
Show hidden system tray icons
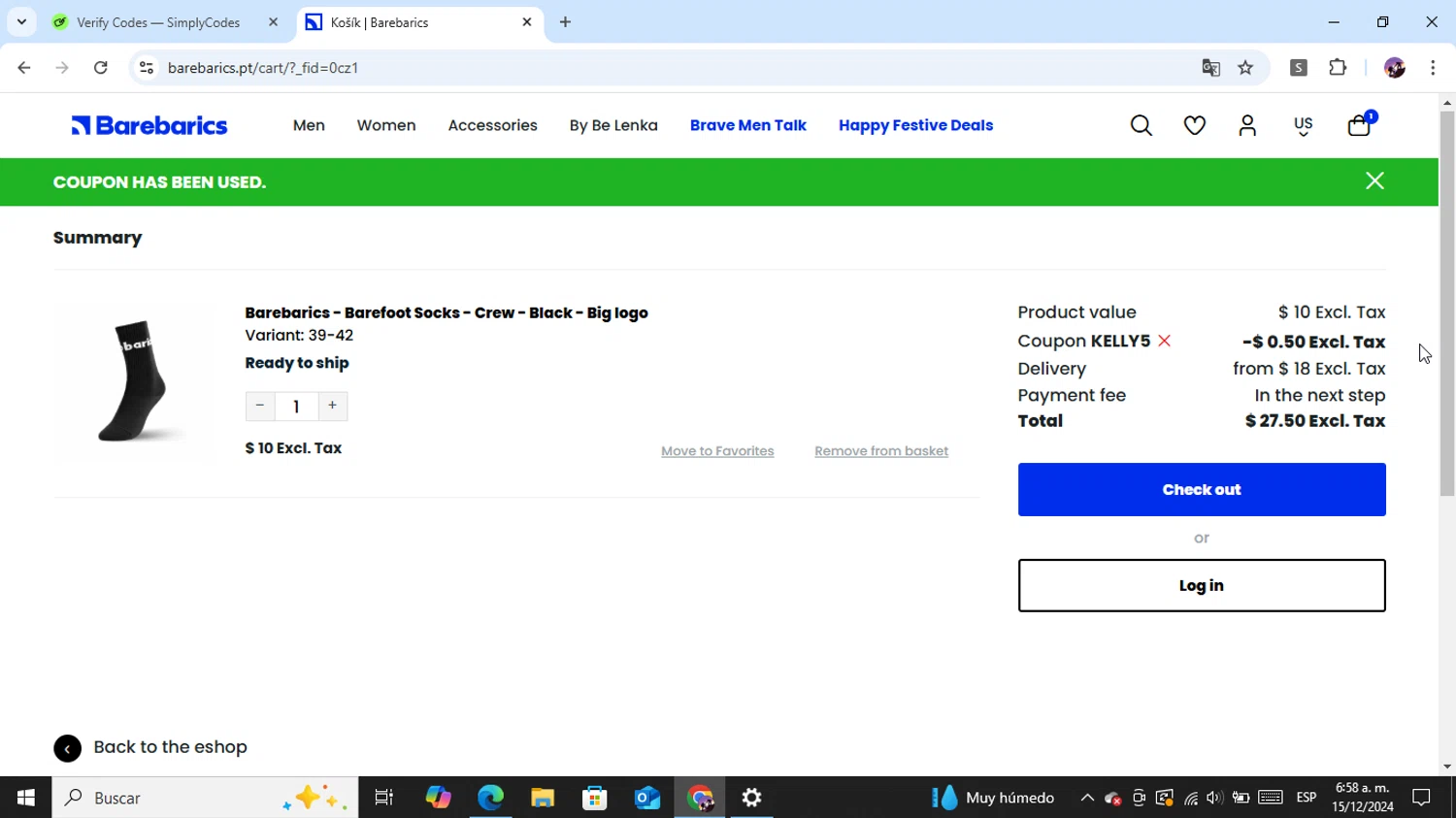click(x=1087, y=798)
